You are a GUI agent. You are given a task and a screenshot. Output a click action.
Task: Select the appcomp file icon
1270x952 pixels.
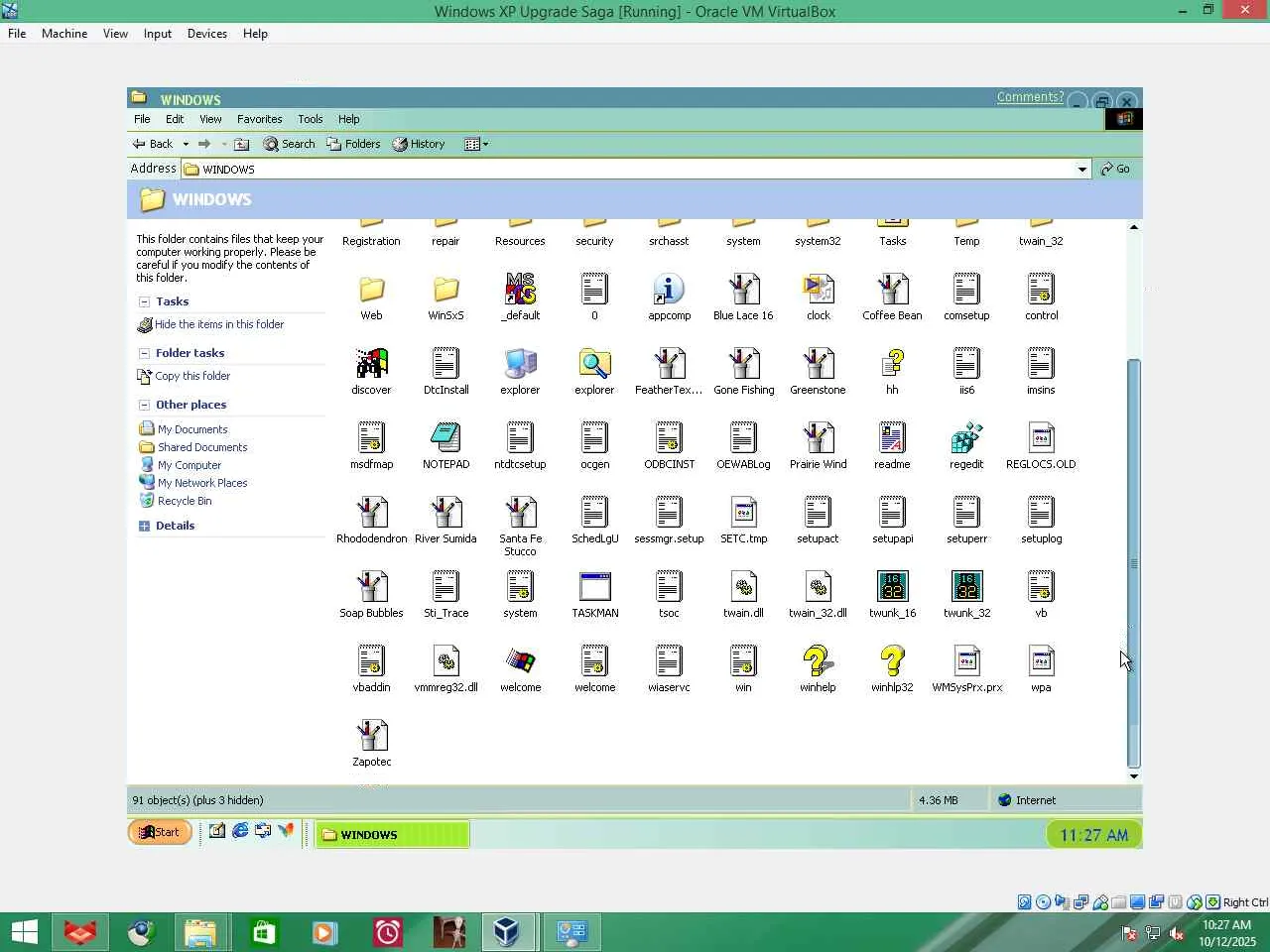tap(669, 289)
